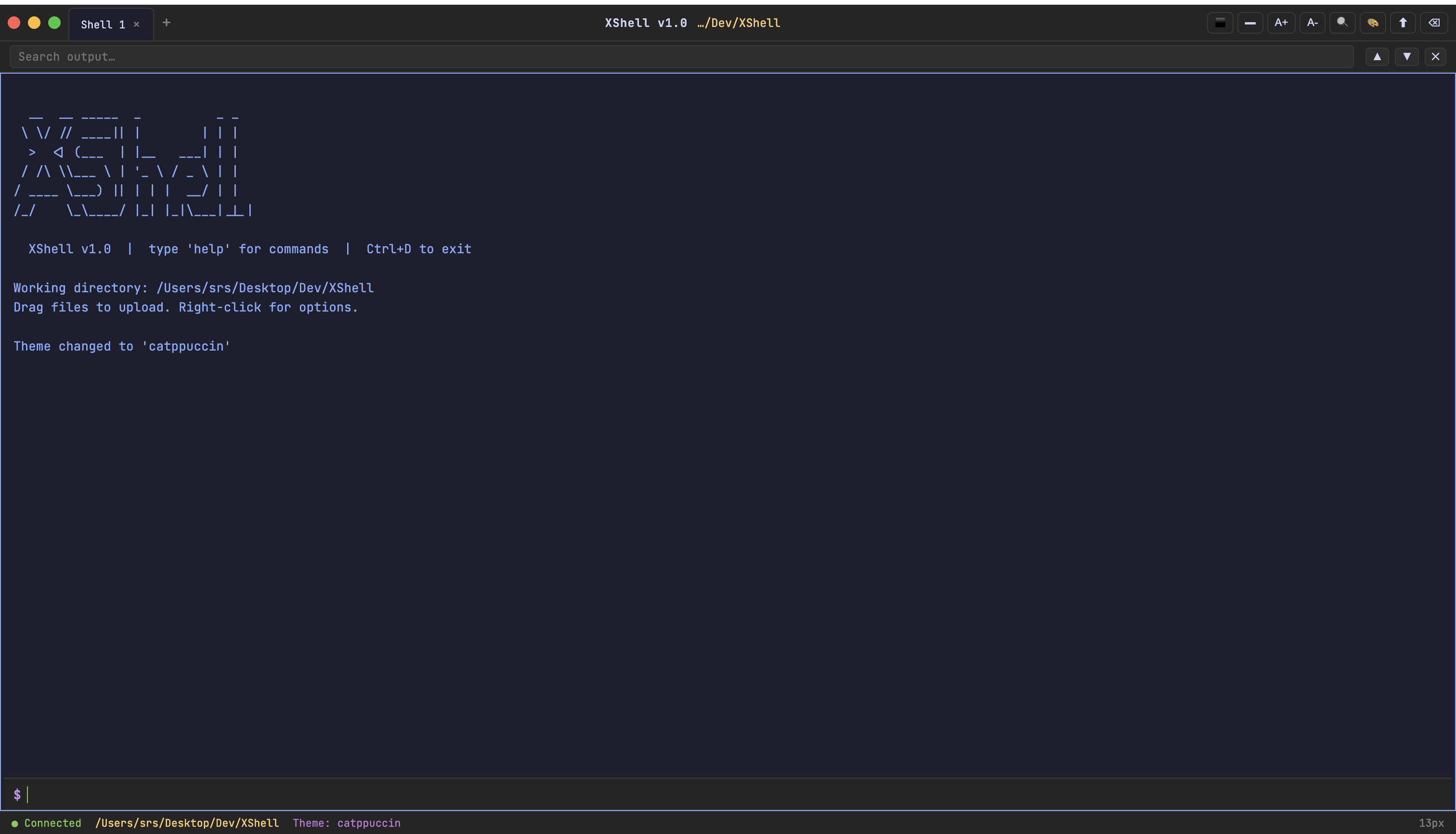Close the Shell 1 tab
This screenshot has width=1456, height=834.
pyautogui.click(x=136, y=24)
